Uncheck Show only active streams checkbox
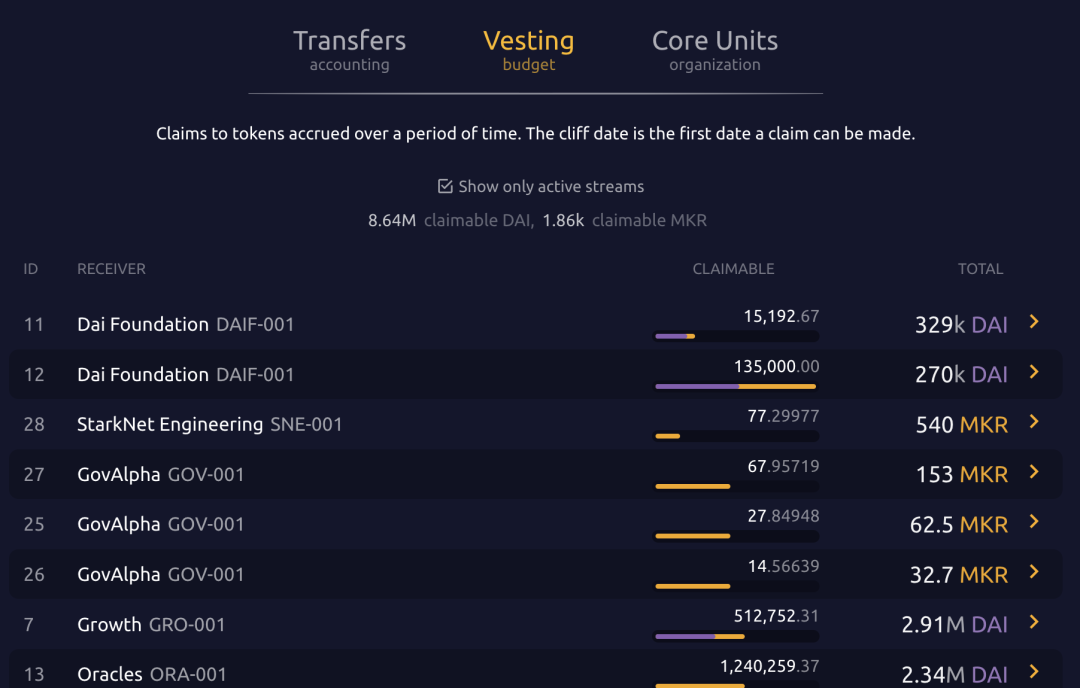This screenshot has width=1080, height=688. 446,187
